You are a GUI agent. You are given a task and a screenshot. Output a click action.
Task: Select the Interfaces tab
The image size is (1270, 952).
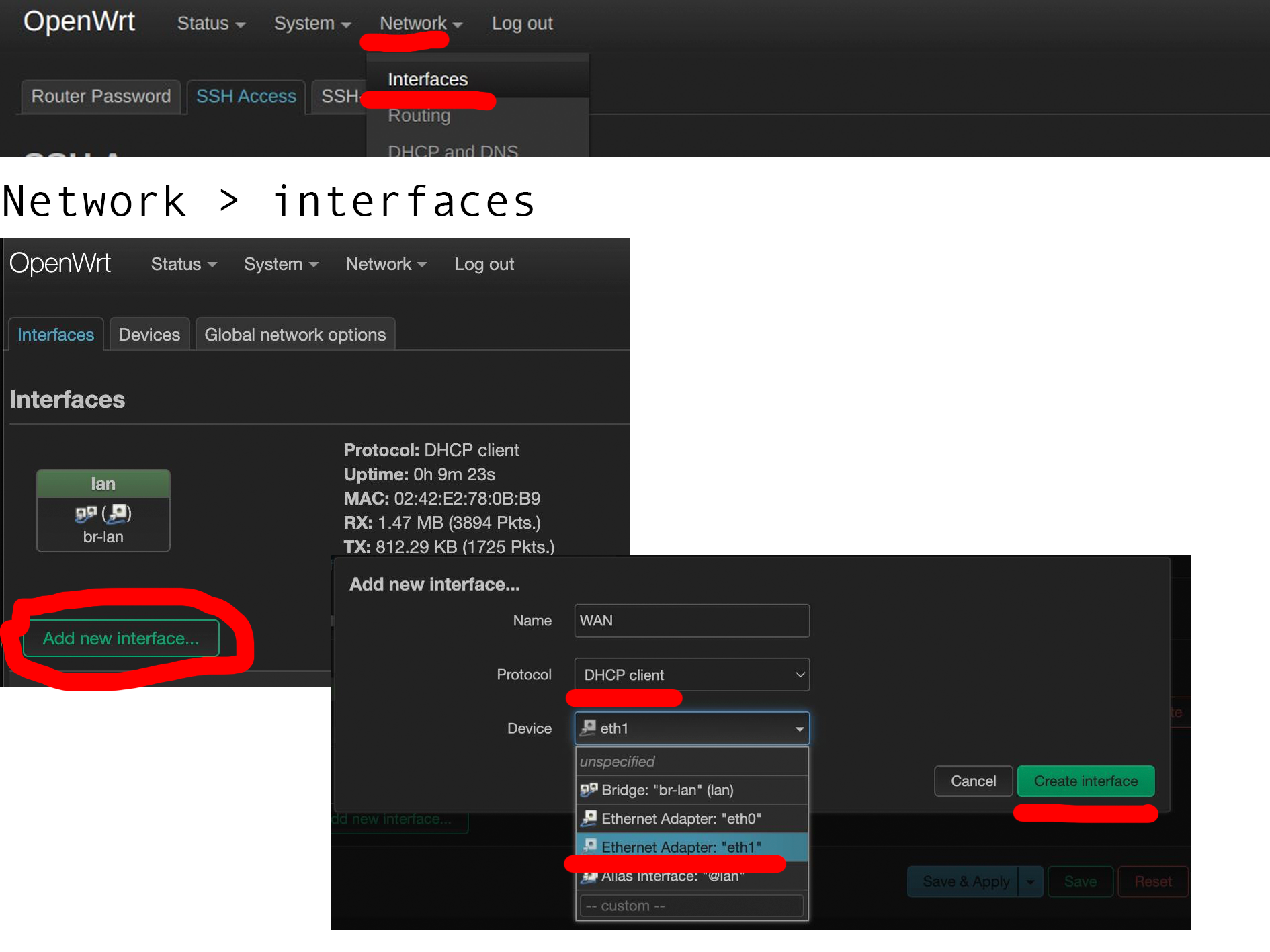[56, 335]
